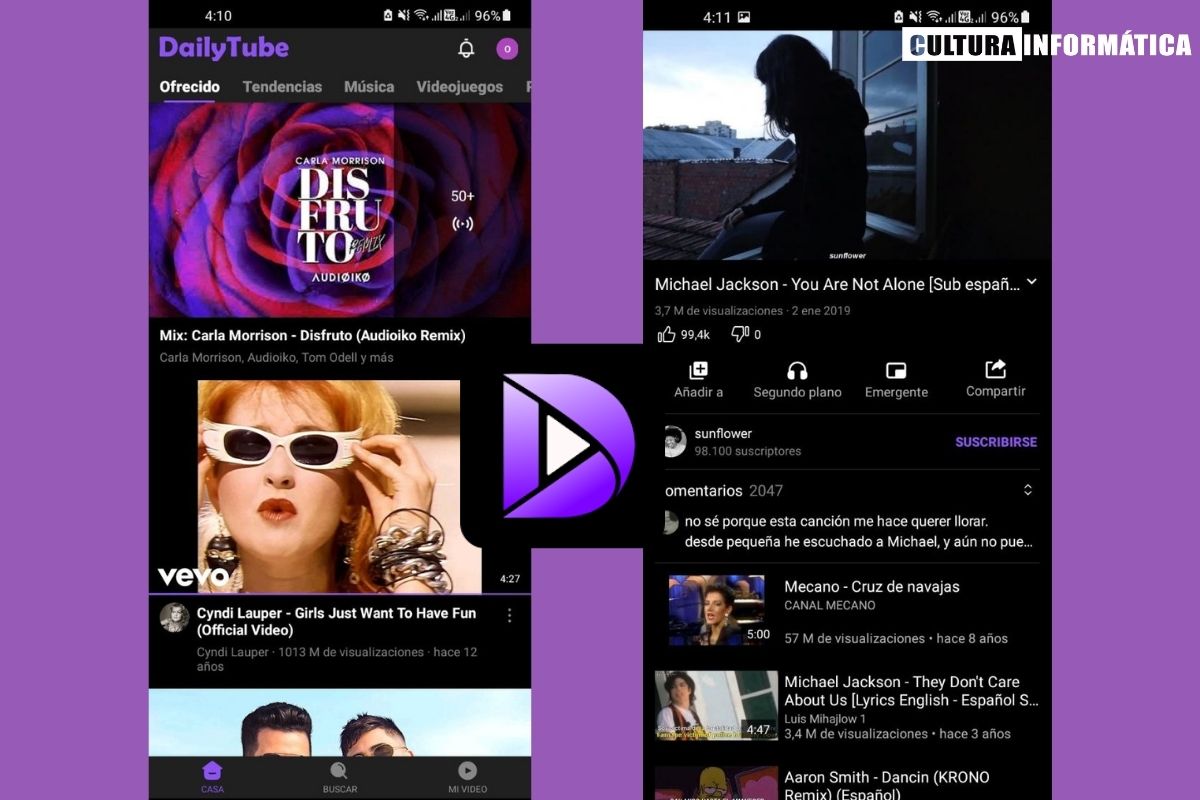Viewport: 1200px width, 800px height.
Task: Open title They Don't Care About Us
Action: (911, 691)
